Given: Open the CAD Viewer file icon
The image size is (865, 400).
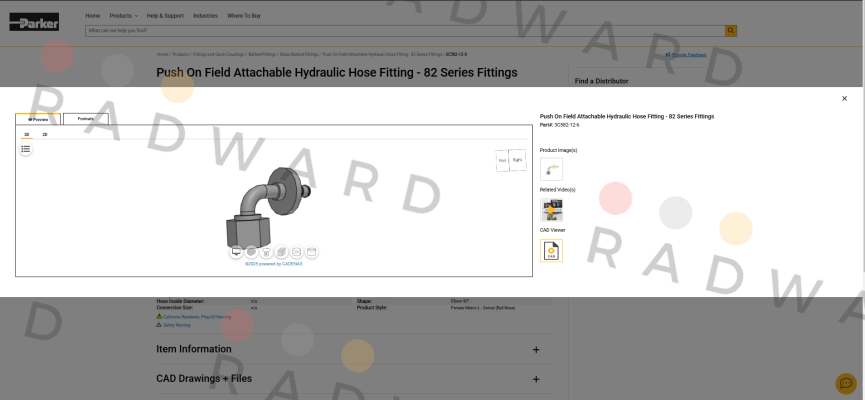Looking at the screenshot, I should pos(551,250).
